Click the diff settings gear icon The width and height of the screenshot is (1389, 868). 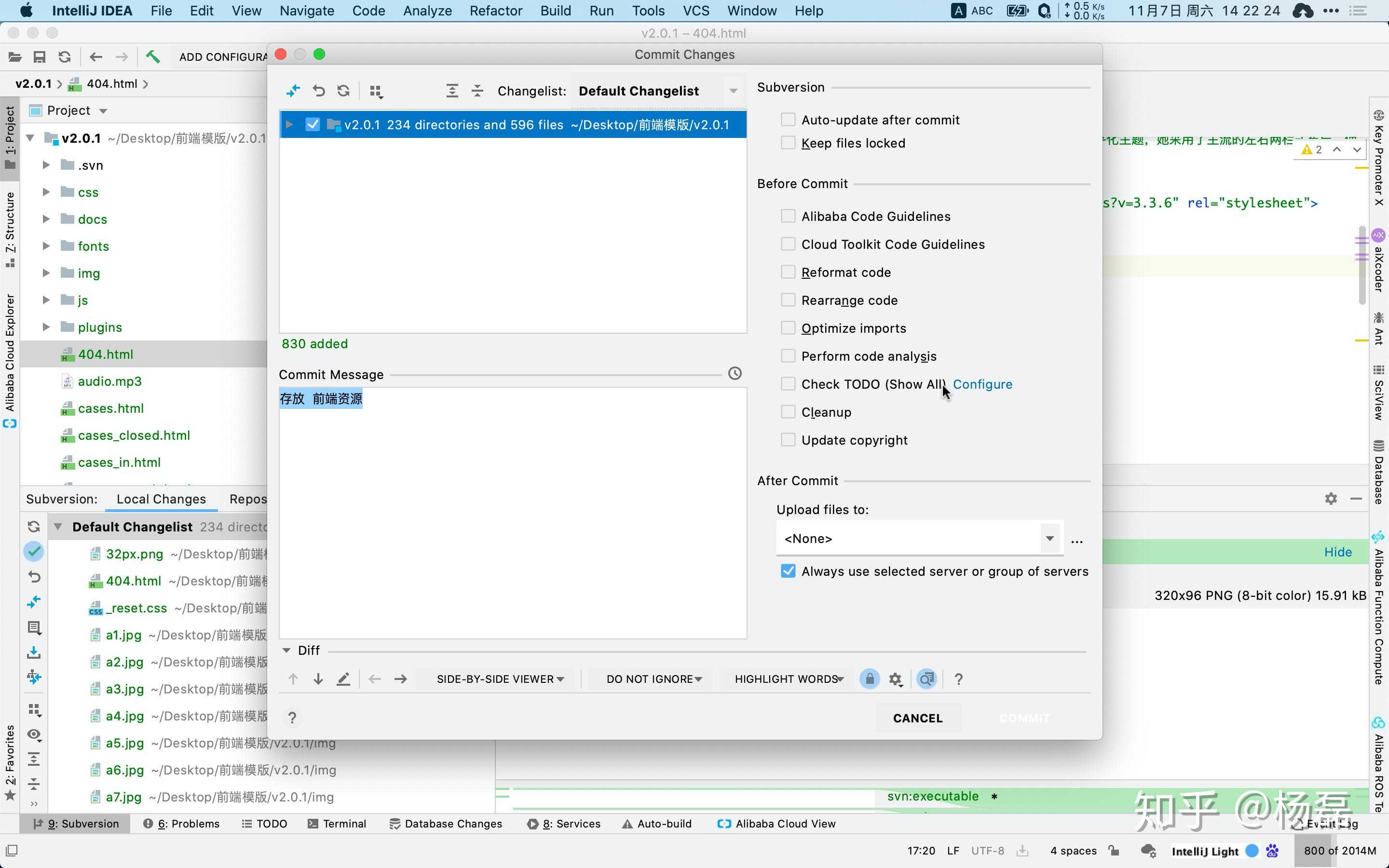click(x=896, y=679)
